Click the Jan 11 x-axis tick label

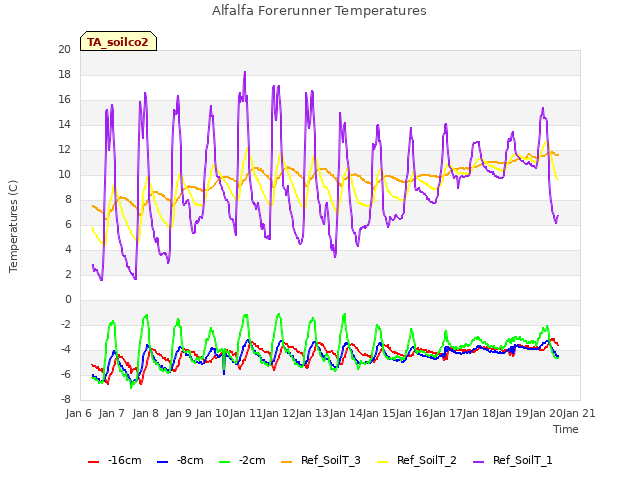point(245,413)
